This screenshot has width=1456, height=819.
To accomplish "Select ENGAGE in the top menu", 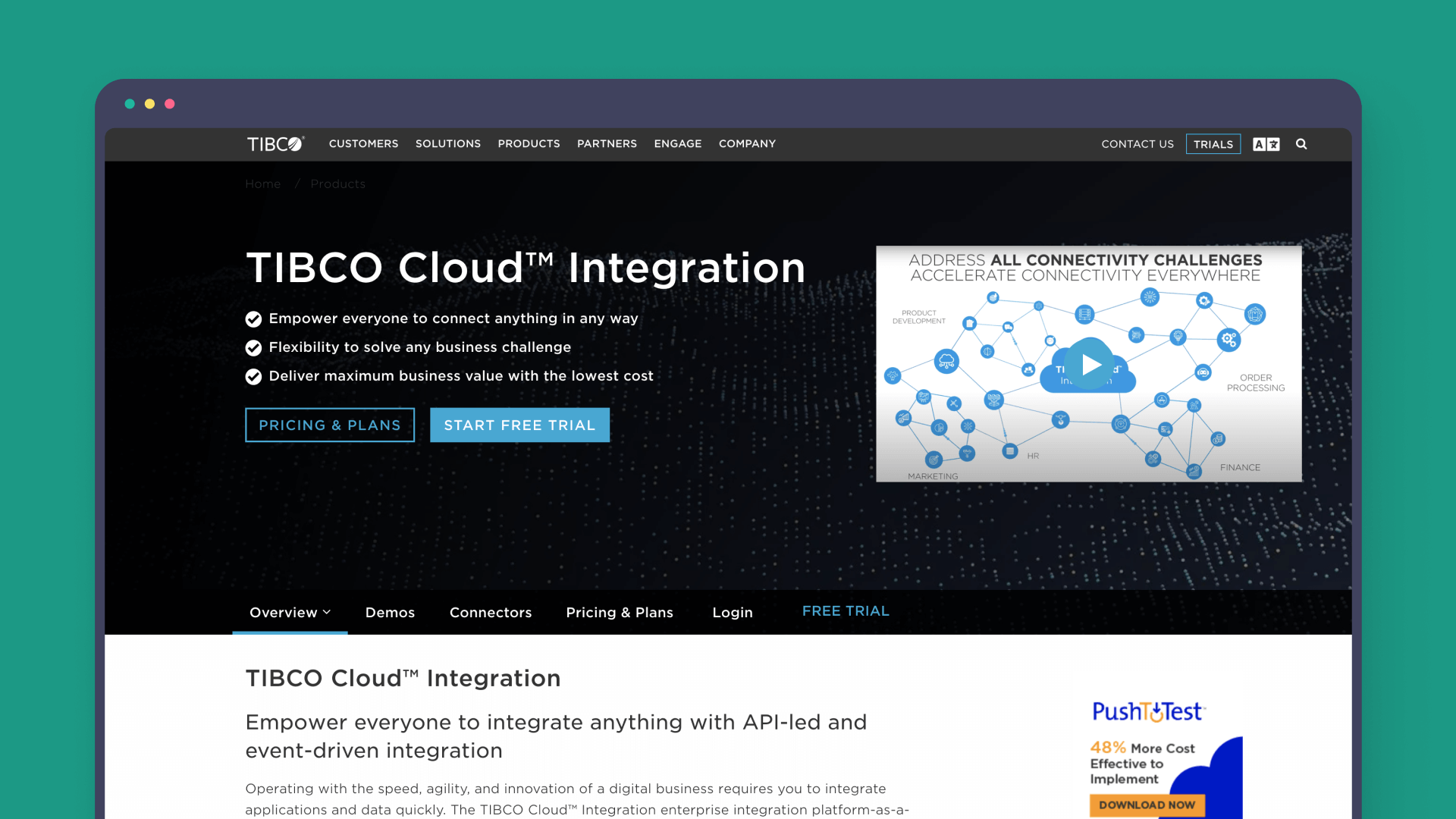I will pyautogui.click(x=677, y=143).
